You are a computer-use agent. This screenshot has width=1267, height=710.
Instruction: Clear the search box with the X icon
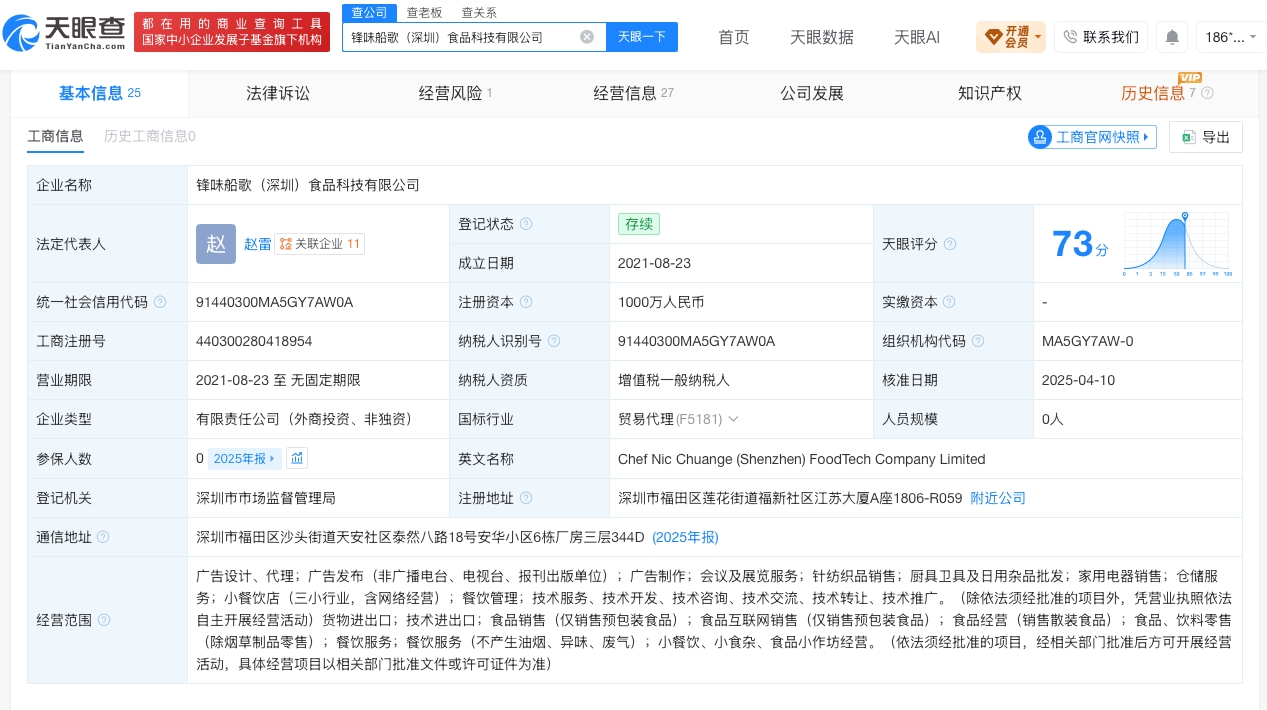tap(587, 37)
